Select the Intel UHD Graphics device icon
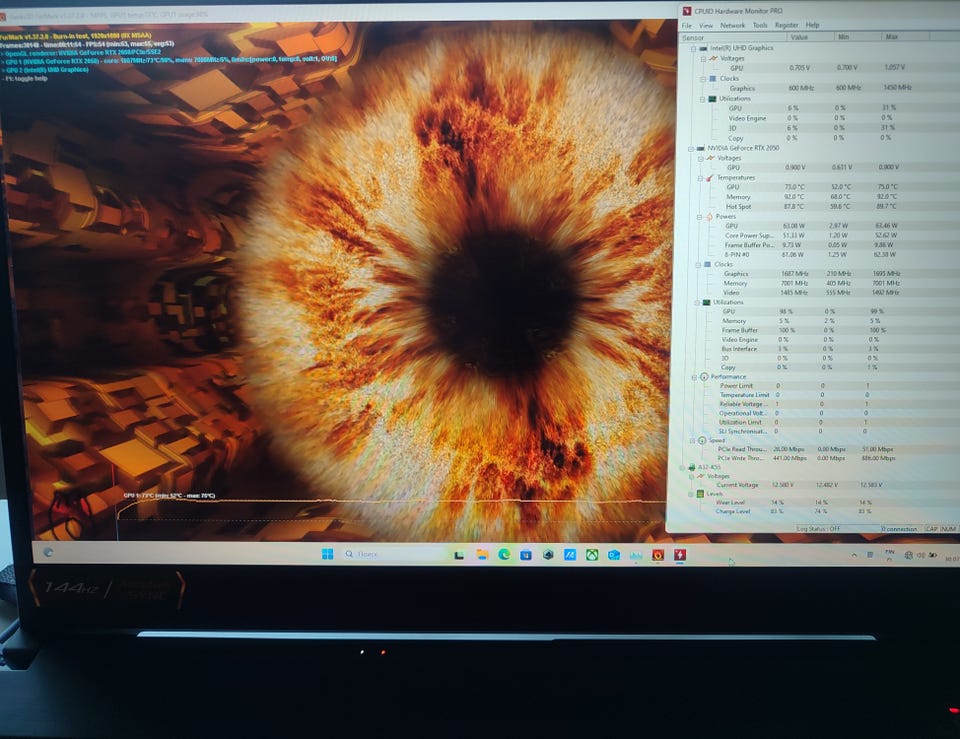 (x=703, y=48)
